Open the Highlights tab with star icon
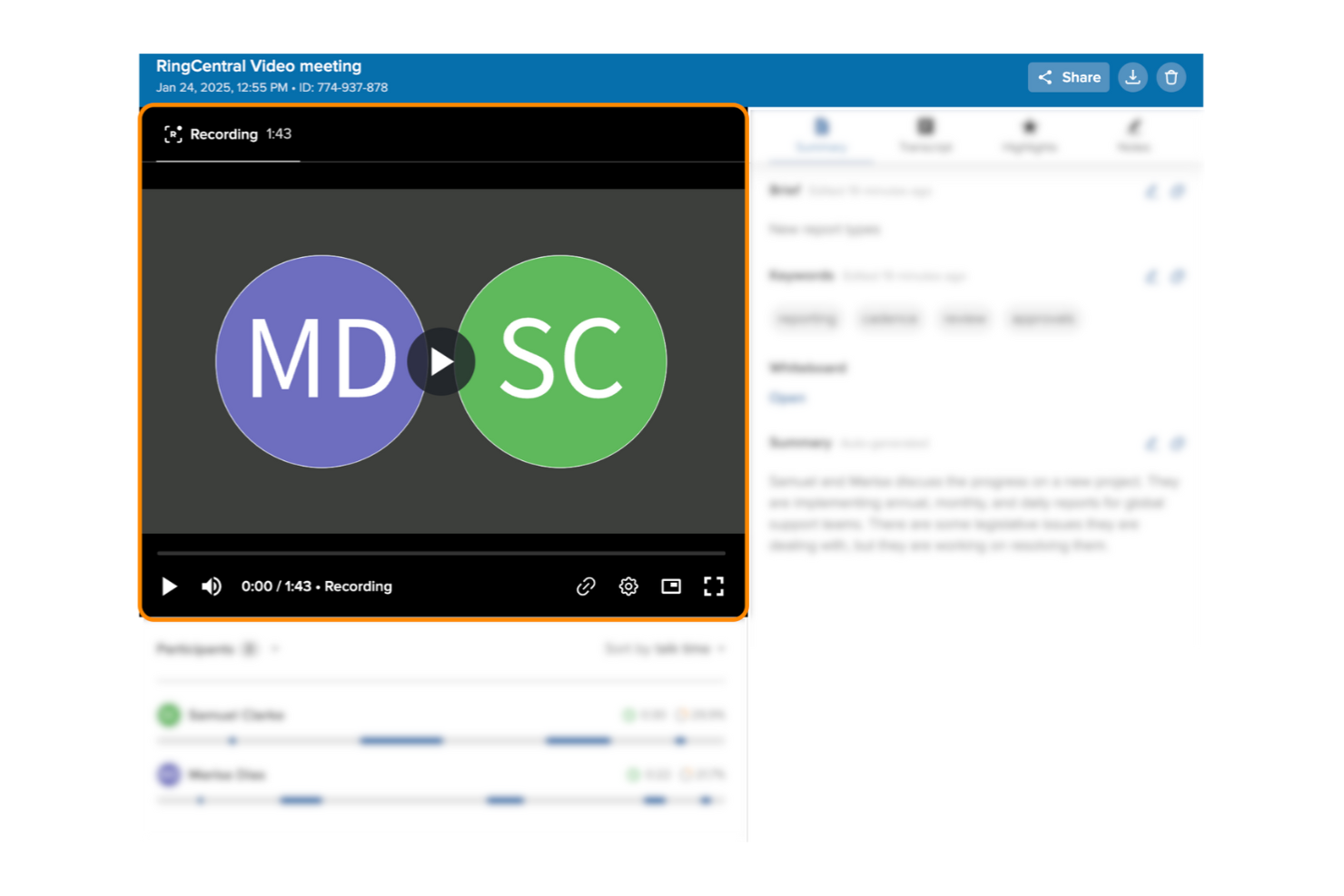This screenshot has height=896, width=1344. tap(1029, 135)
